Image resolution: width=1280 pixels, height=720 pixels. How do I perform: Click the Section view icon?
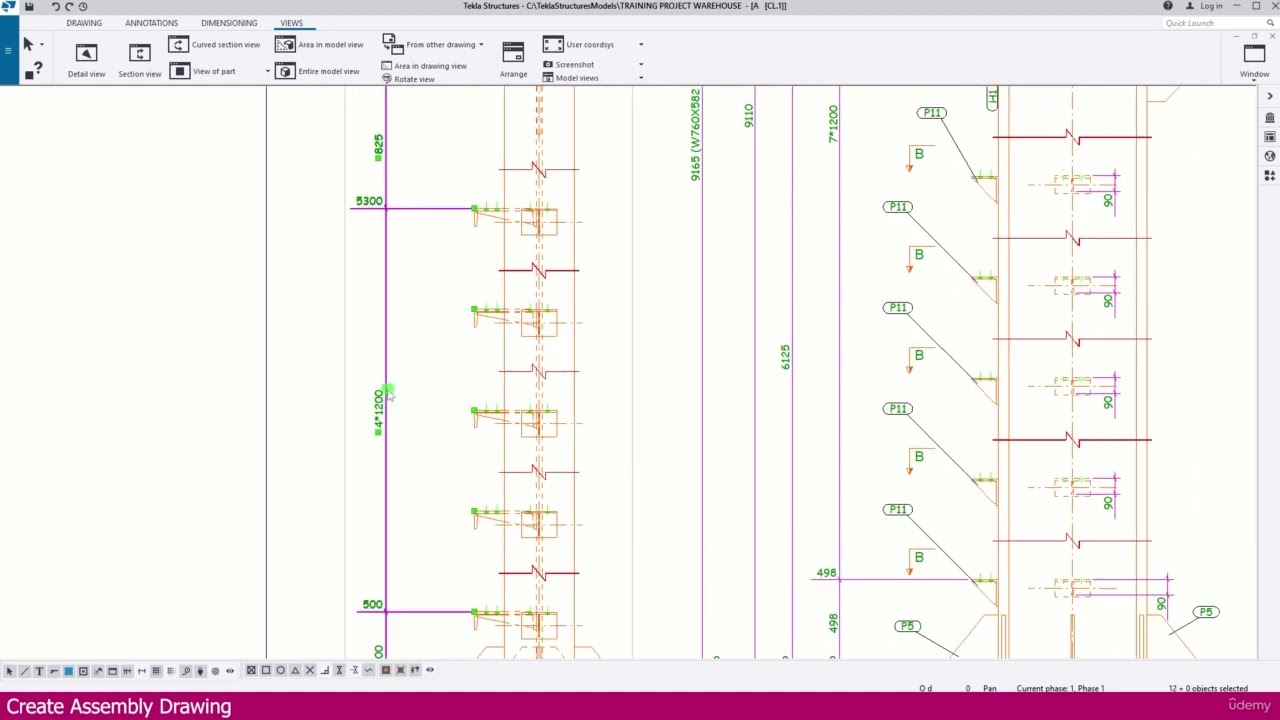140,53
